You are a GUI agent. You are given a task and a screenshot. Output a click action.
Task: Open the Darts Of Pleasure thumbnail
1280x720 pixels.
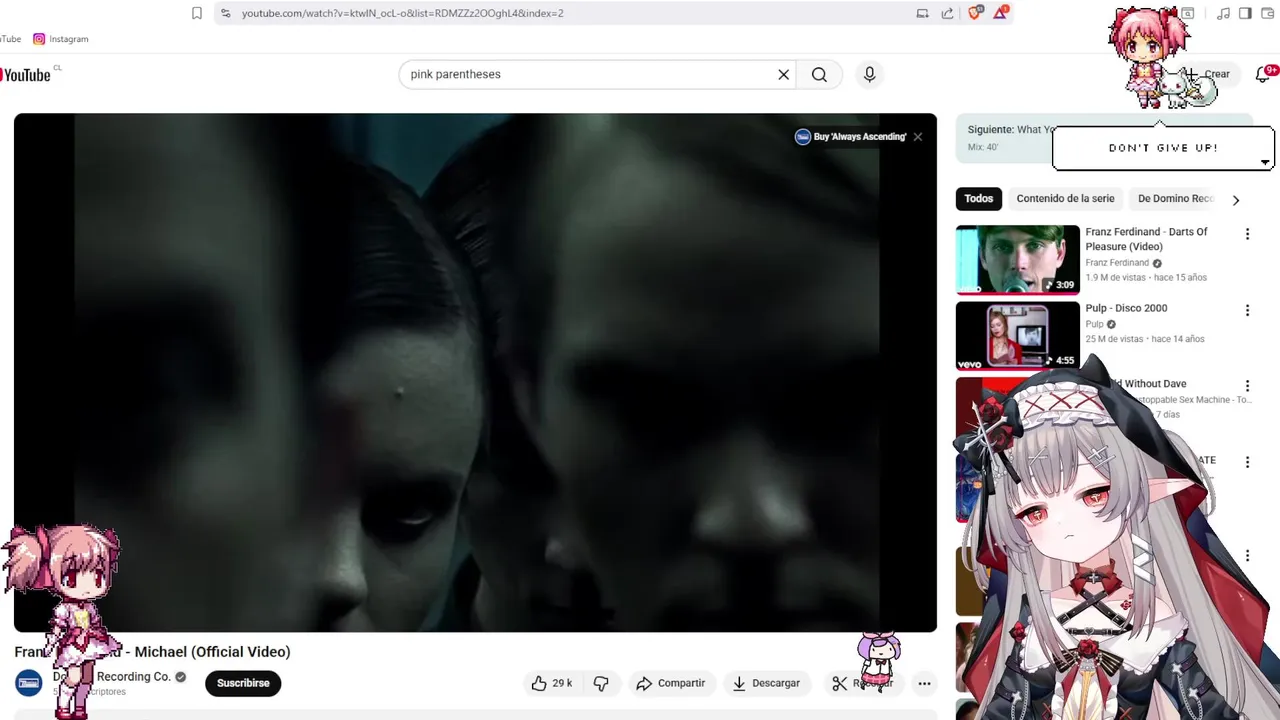click(1017, 260)
